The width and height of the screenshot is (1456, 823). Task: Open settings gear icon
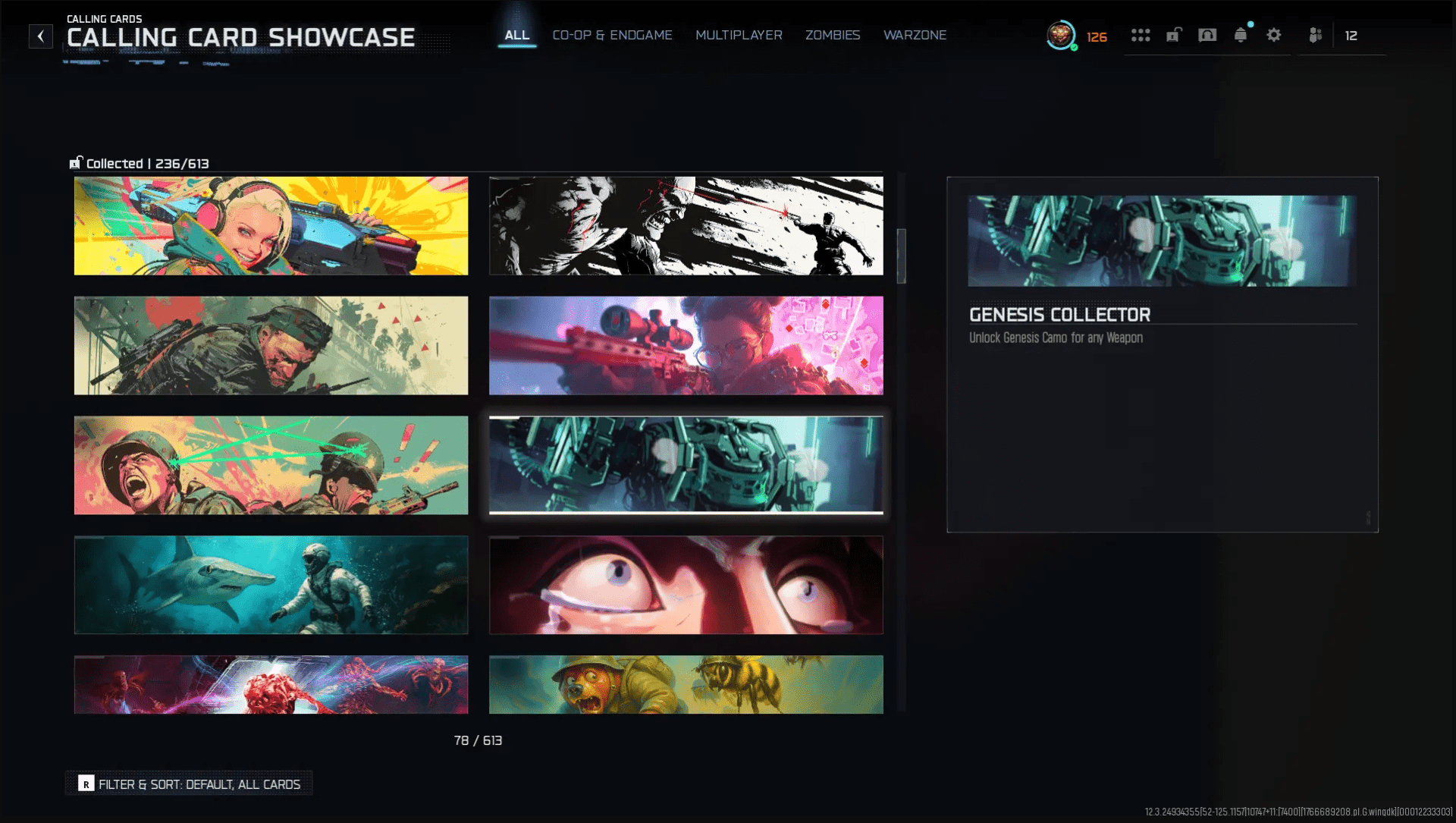coord(1274,36)
